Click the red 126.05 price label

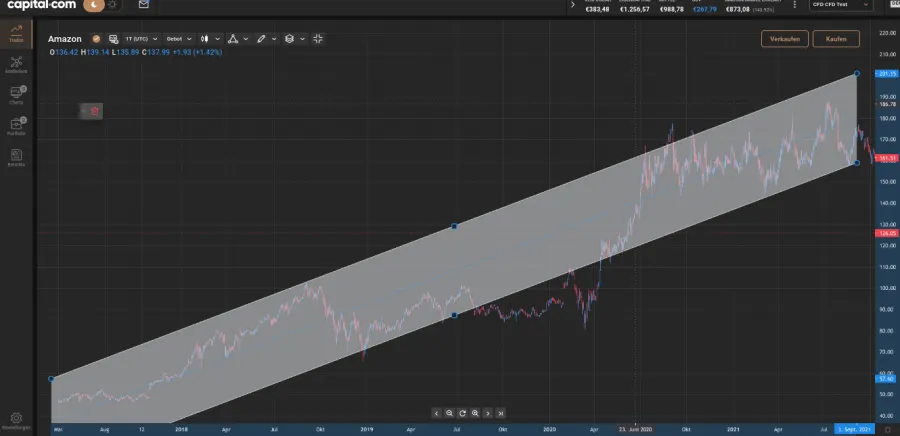coord(887,233)
